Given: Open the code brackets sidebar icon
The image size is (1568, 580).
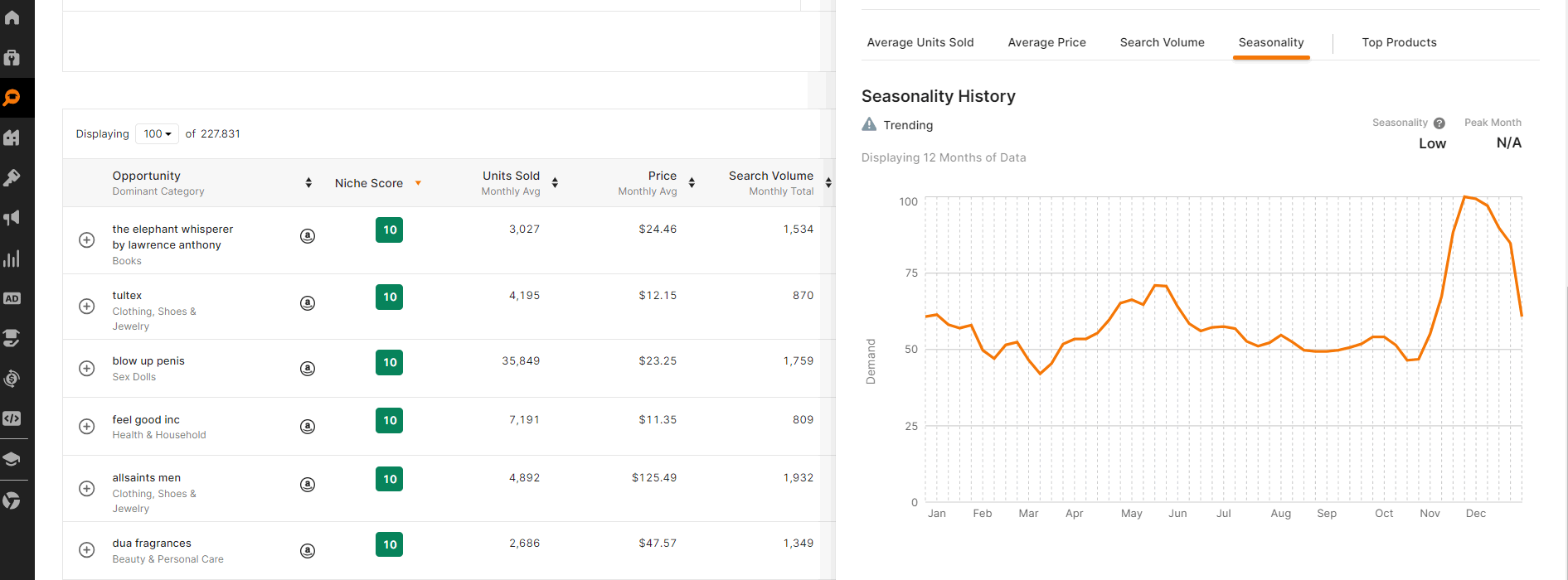Looking at the screenshot, I should point(12,418).
